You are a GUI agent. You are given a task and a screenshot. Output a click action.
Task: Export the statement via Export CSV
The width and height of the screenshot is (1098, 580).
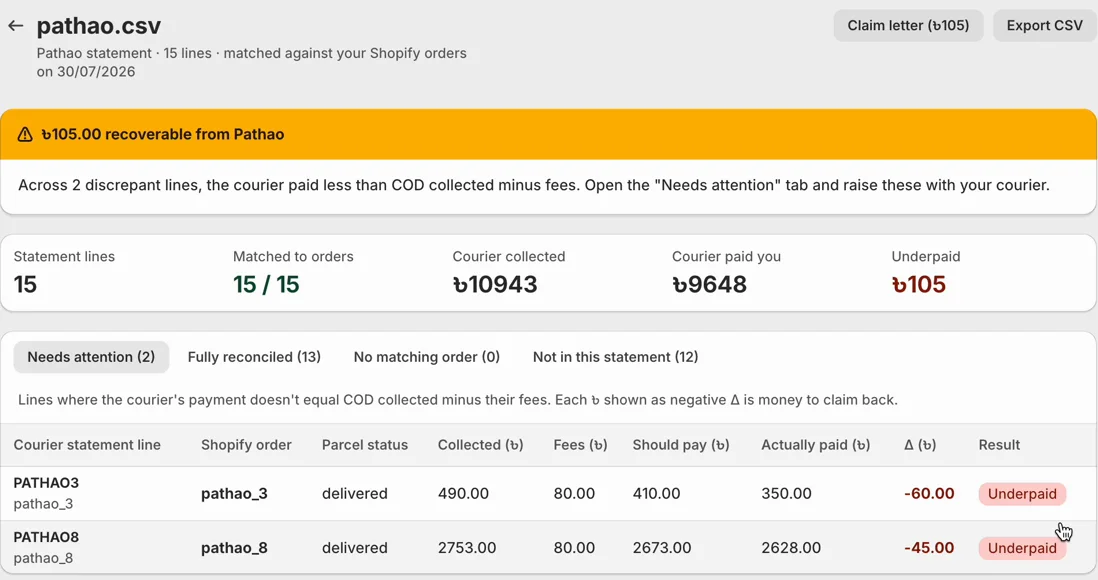1045,25
